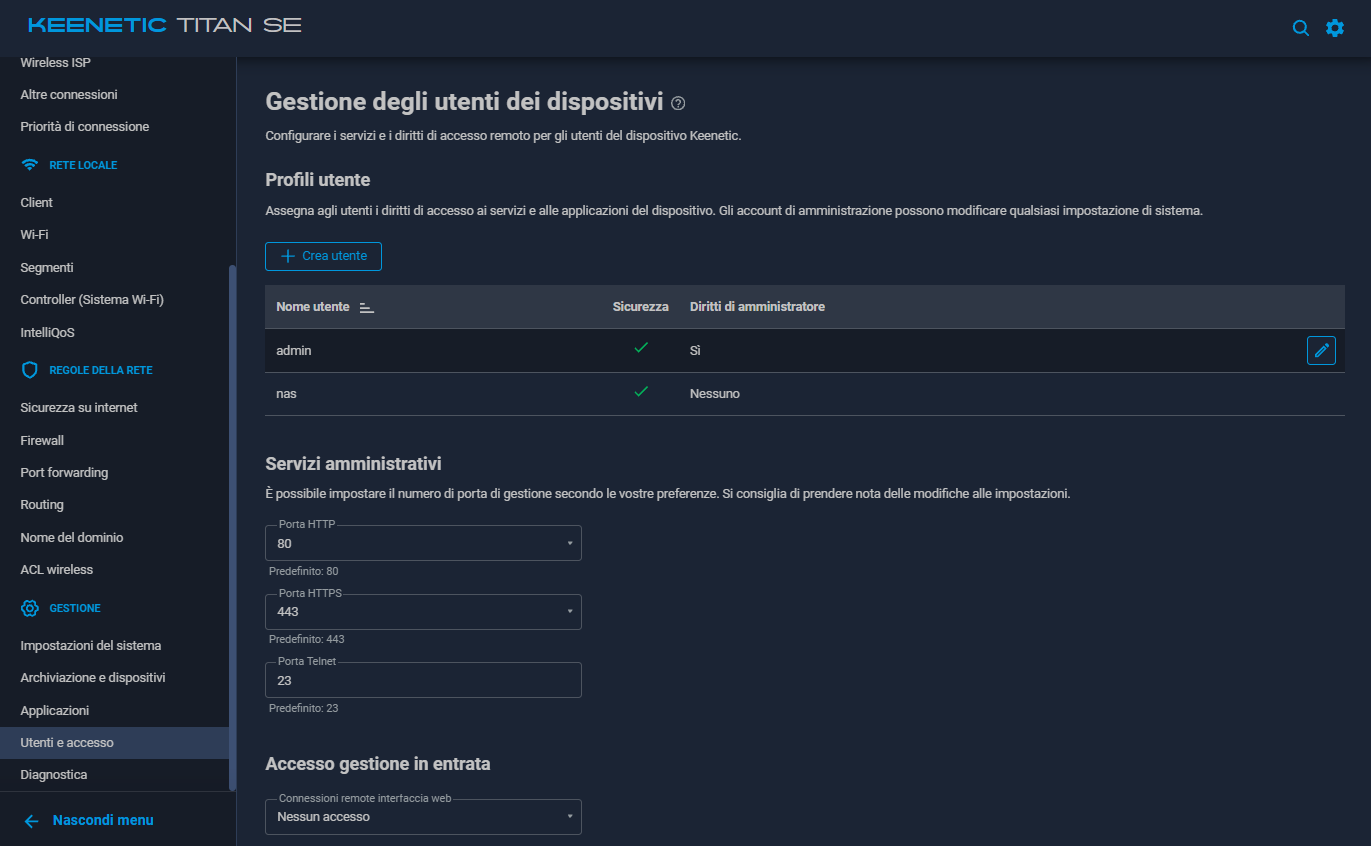Click the sidebar vertical scrollbar
Viewport: 1371px width, 846px height.
pos(232,528)
